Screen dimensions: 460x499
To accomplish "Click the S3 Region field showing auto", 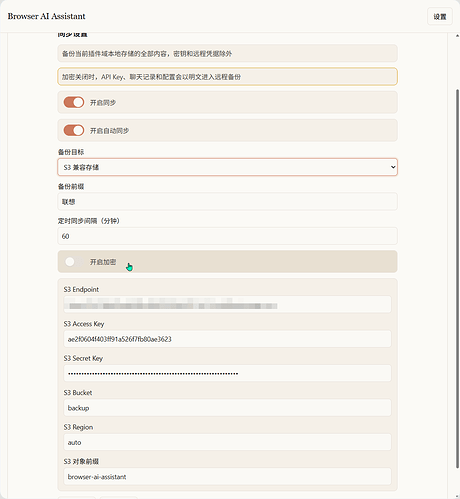I will [227, 442].
